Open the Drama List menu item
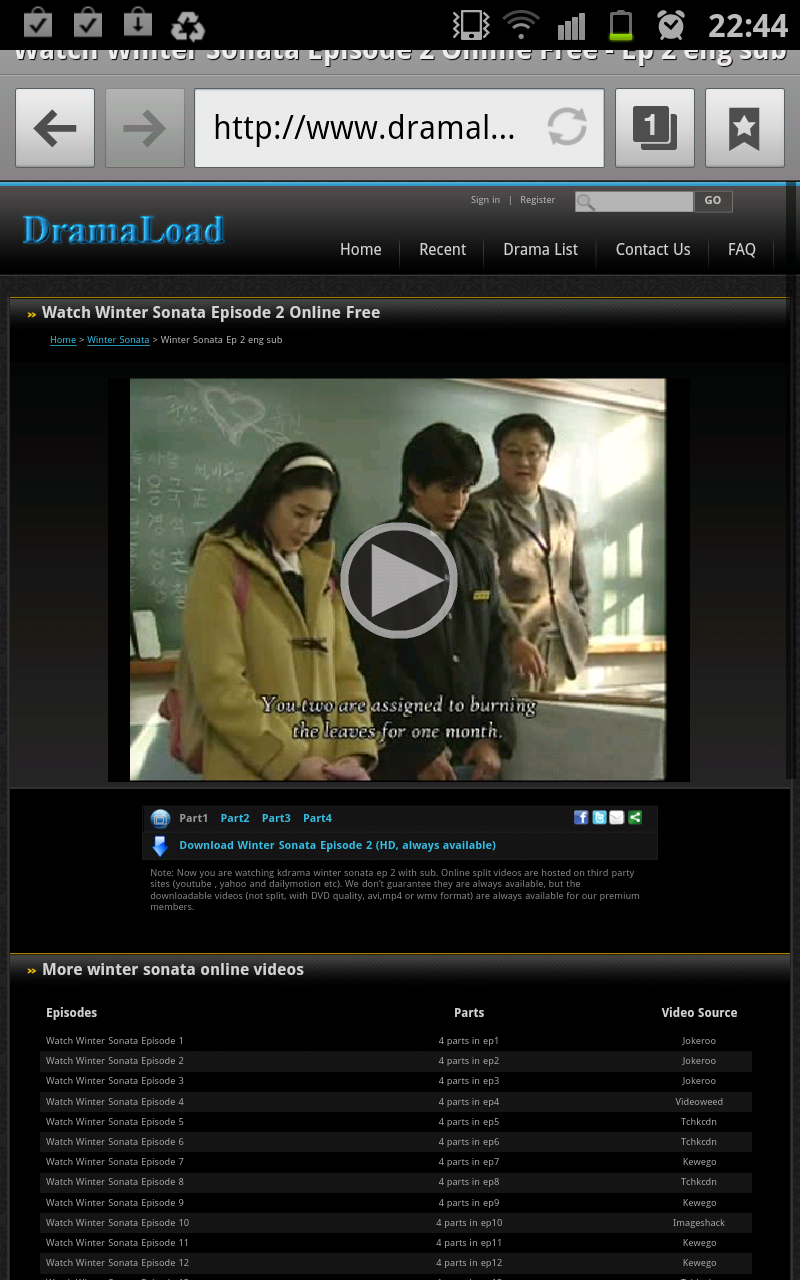 point(540,250)
